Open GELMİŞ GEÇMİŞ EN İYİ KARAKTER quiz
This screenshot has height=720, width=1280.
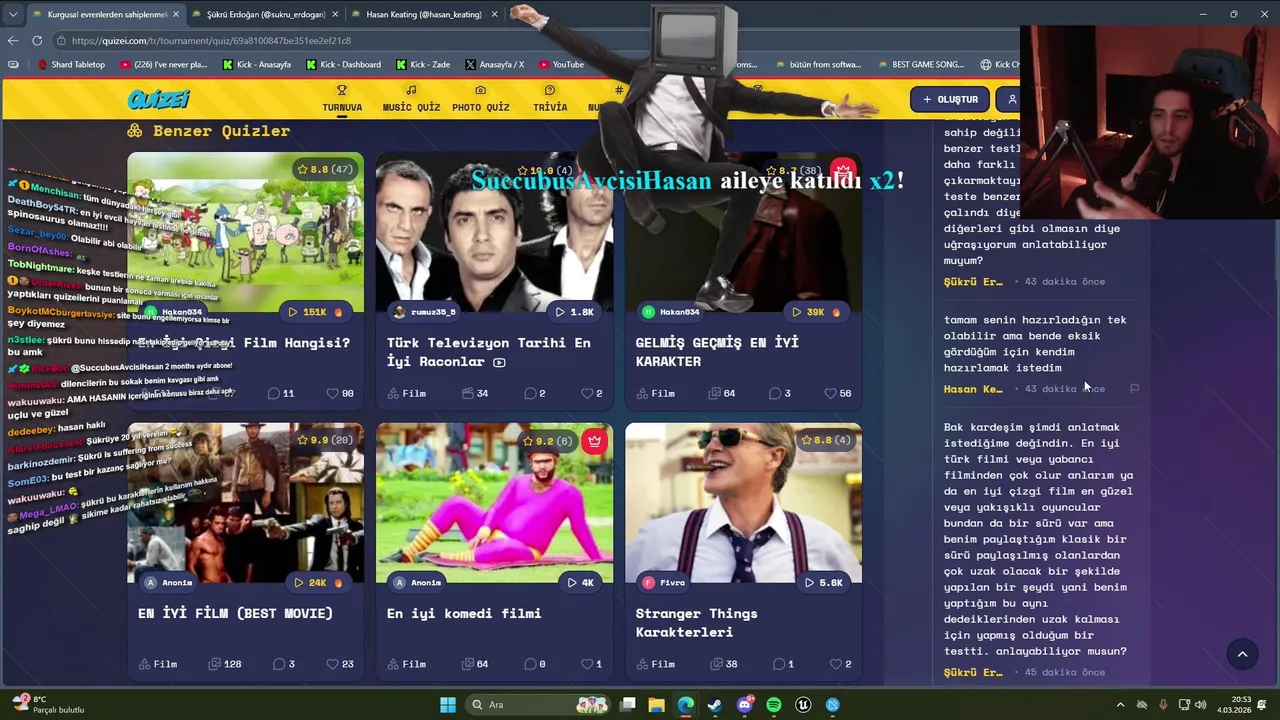click(x=717, y=352)
